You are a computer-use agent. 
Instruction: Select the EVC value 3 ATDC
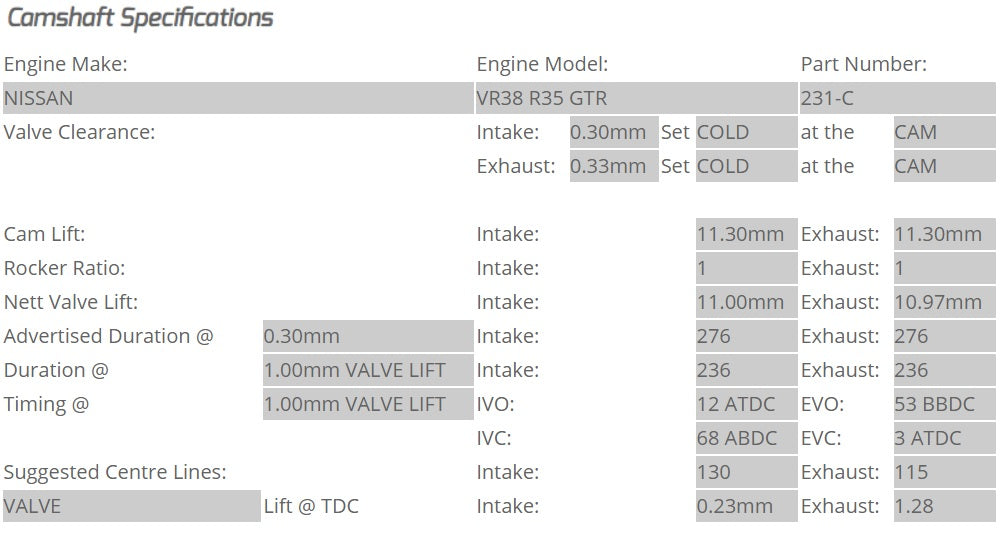pos(944,439)
